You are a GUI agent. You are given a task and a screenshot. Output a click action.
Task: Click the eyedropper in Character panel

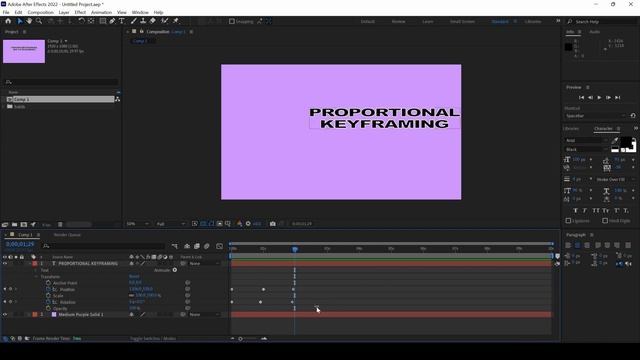click(x=614, y=141)
